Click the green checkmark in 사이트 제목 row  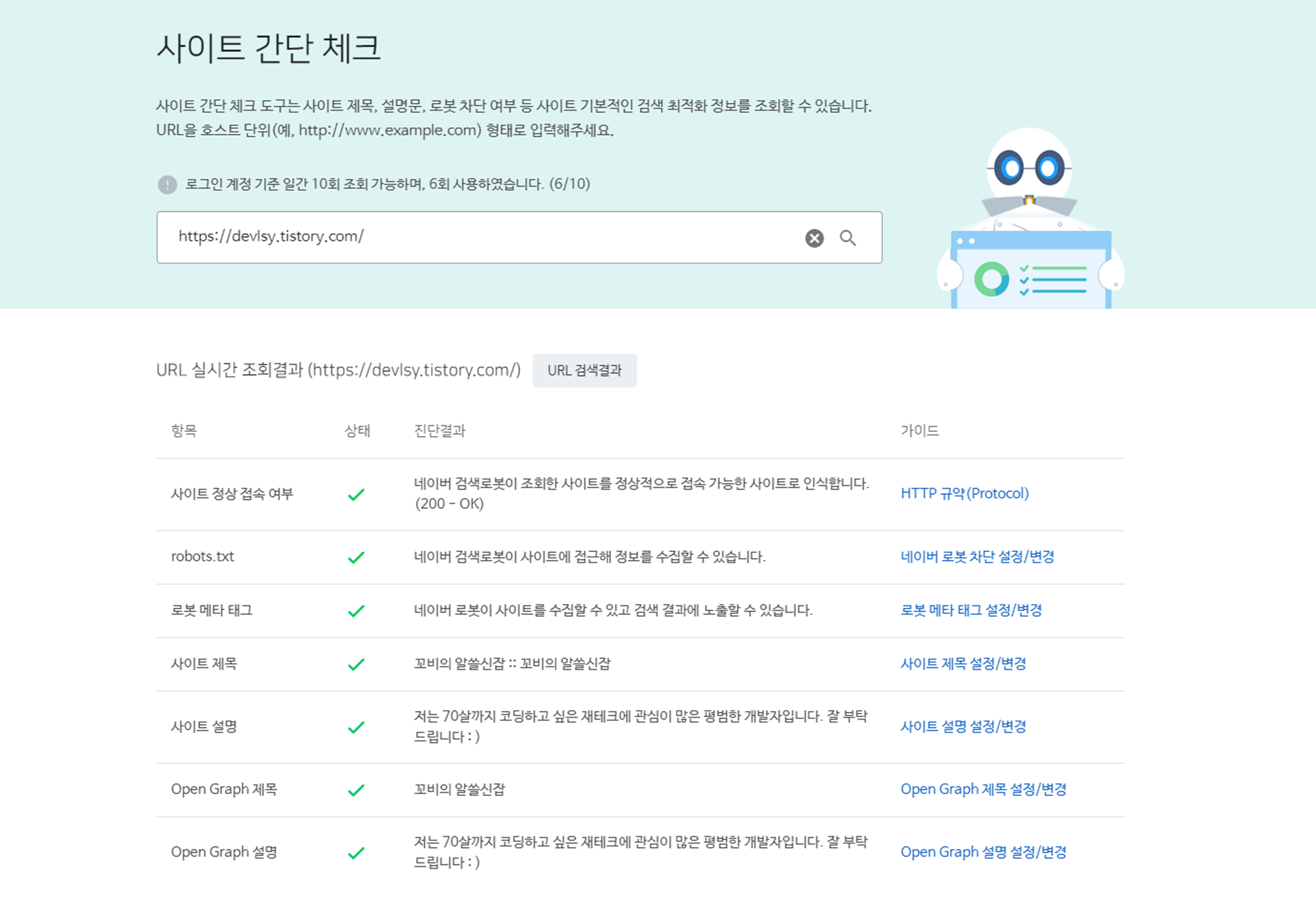tap(356, 664)
